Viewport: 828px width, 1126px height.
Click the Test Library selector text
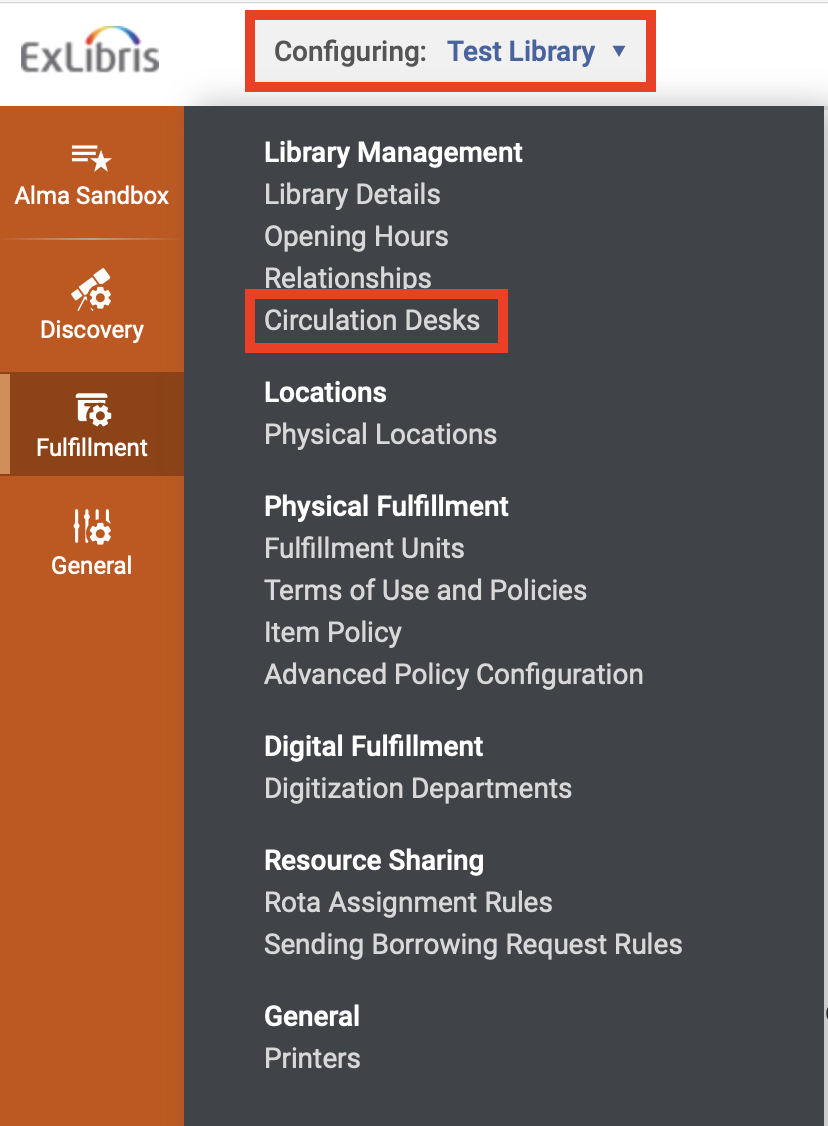[520, 52]
